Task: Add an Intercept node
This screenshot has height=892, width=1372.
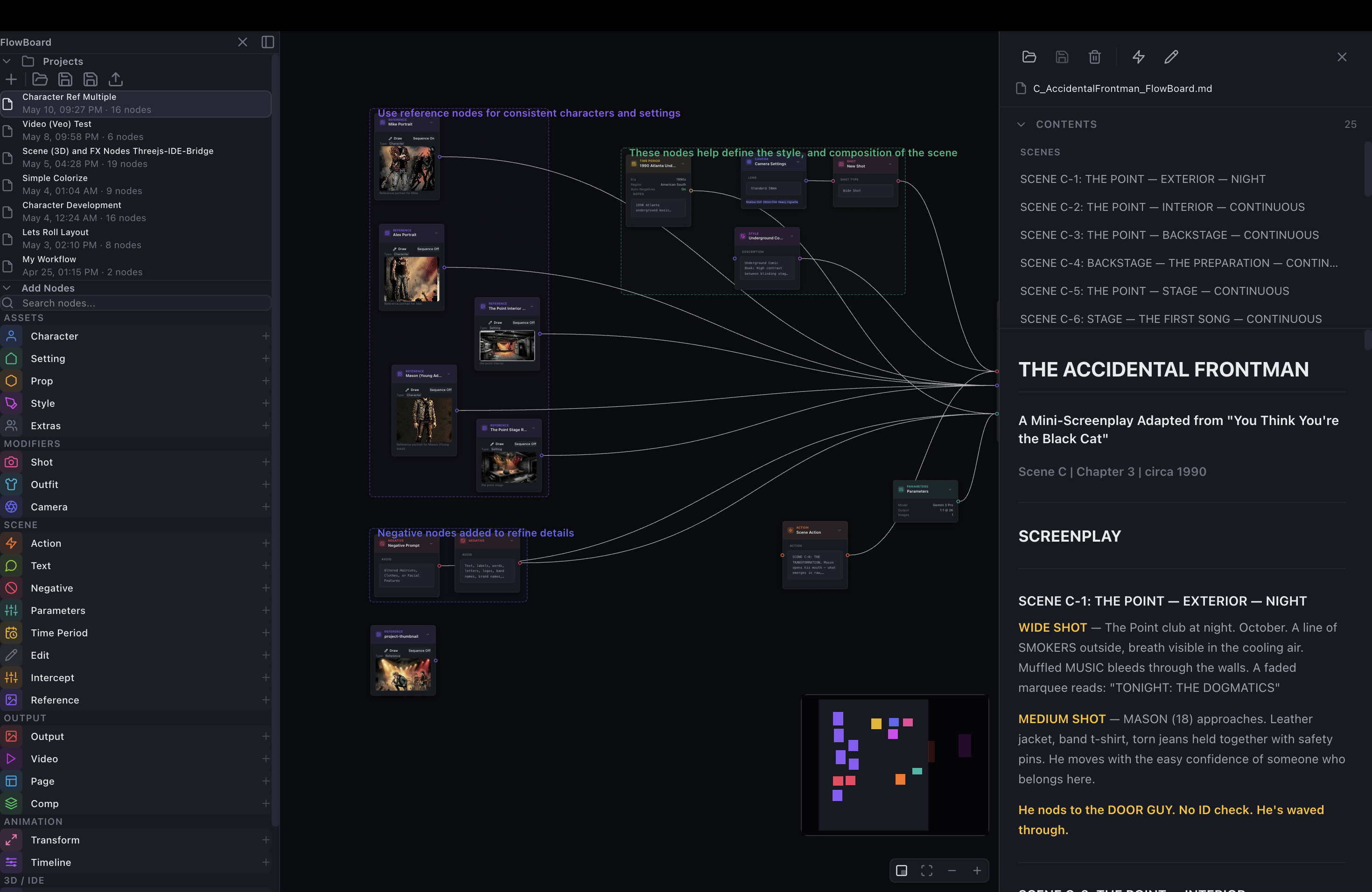Action: click(266, 678)
